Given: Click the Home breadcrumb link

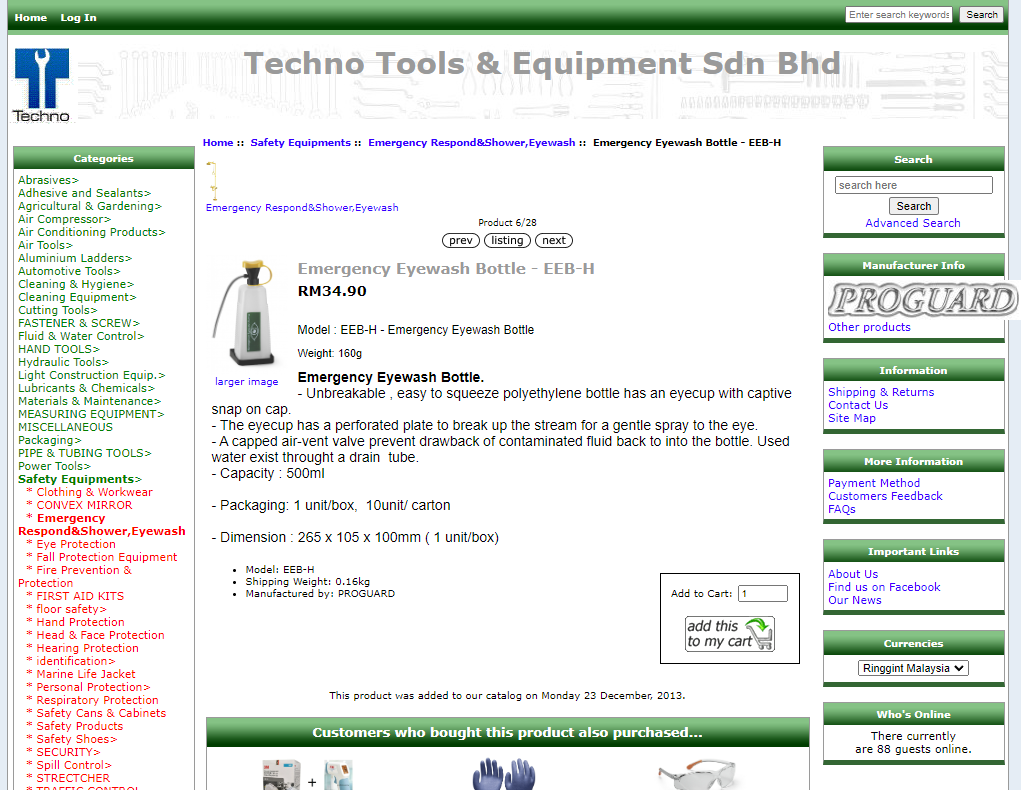Looking at the screenshot, I should tap(217, 143).
